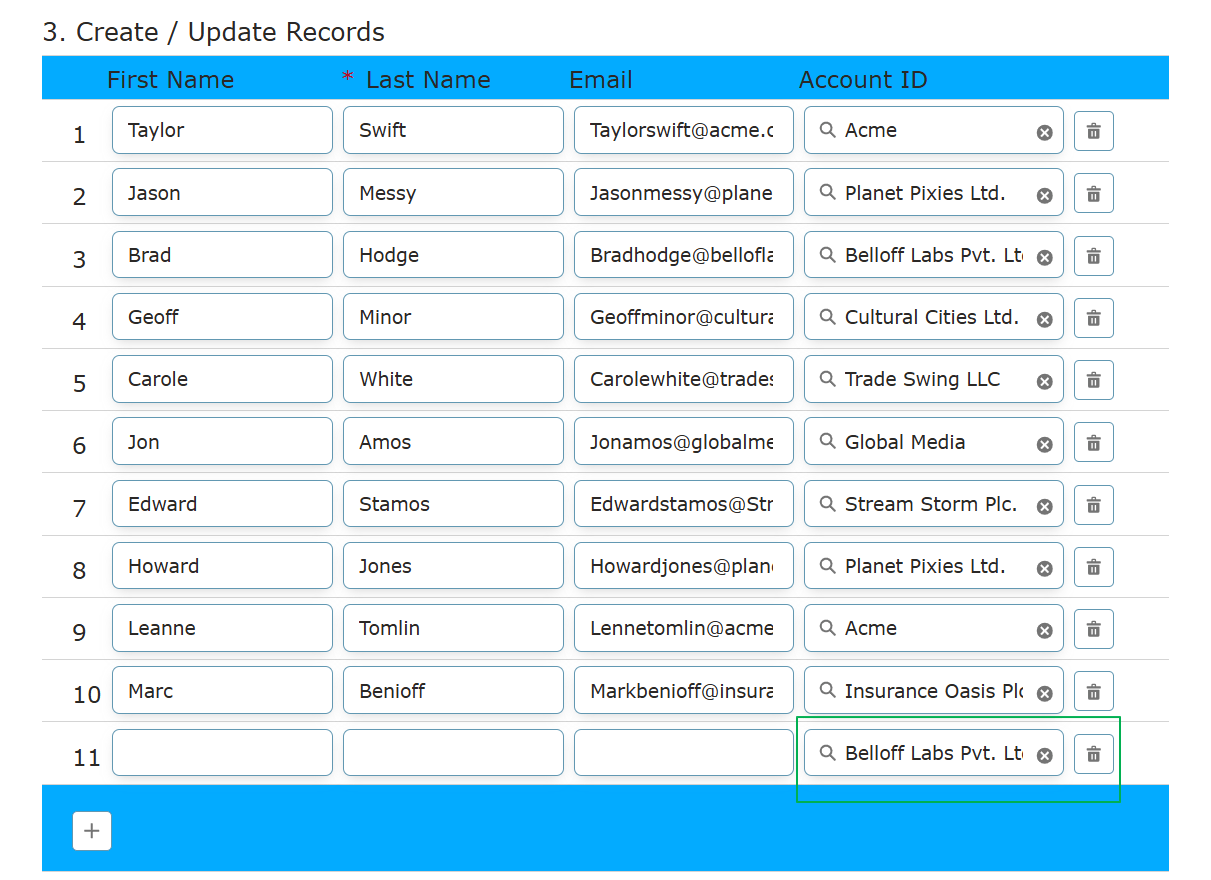The image size is (1211, 880).
Task: Delete row 7 with Edward Stamos
Action: click(1093, 505)
